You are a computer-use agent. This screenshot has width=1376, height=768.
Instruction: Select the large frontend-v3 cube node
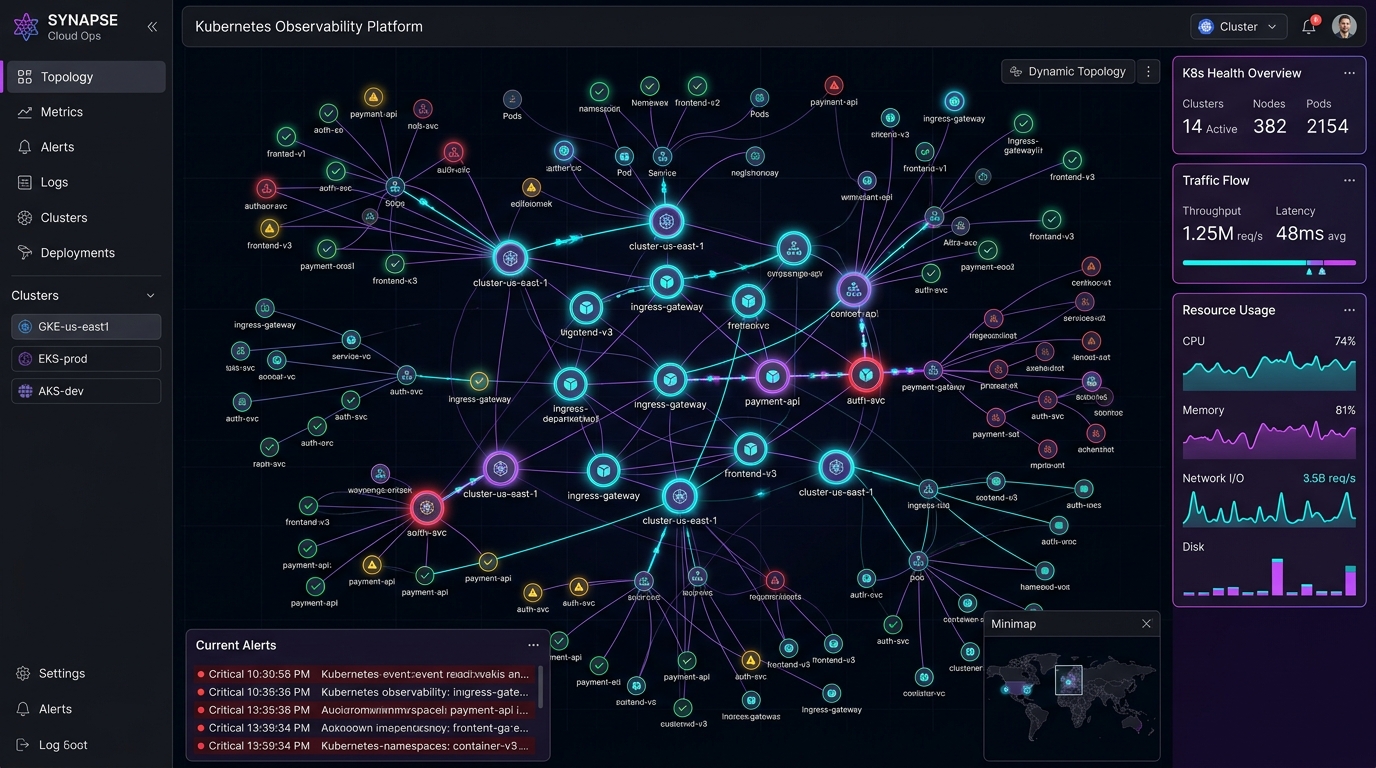[x=750, y=449]
